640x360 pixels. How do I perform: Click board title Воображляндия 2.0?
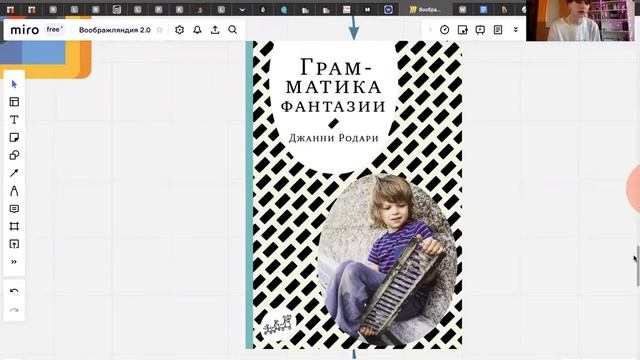(x=115, y=30)
